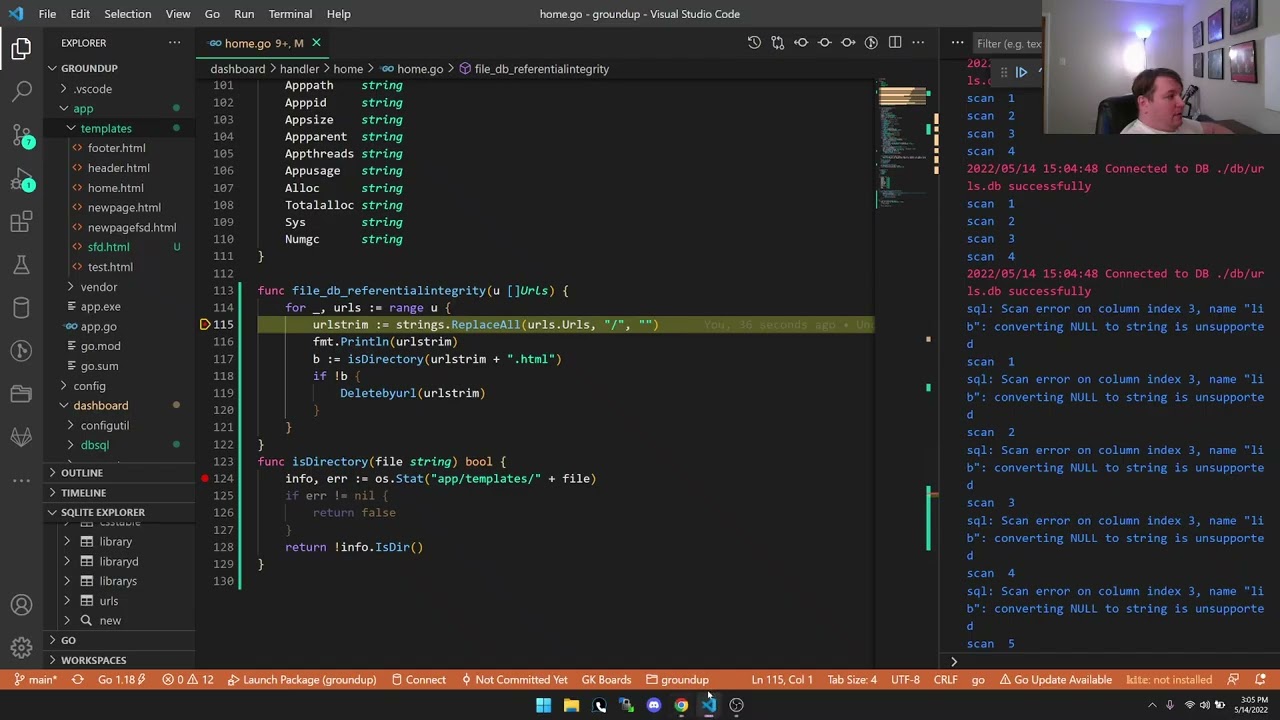Open file history clock icon in editor toolbar

click(754, 43)
